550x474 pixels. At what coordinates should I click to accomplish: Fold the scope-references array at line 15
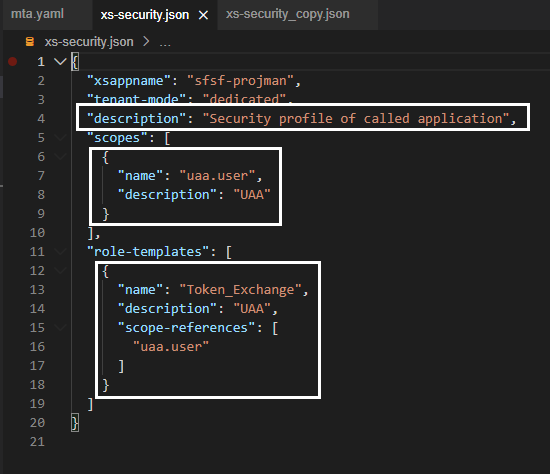[60, 328]
